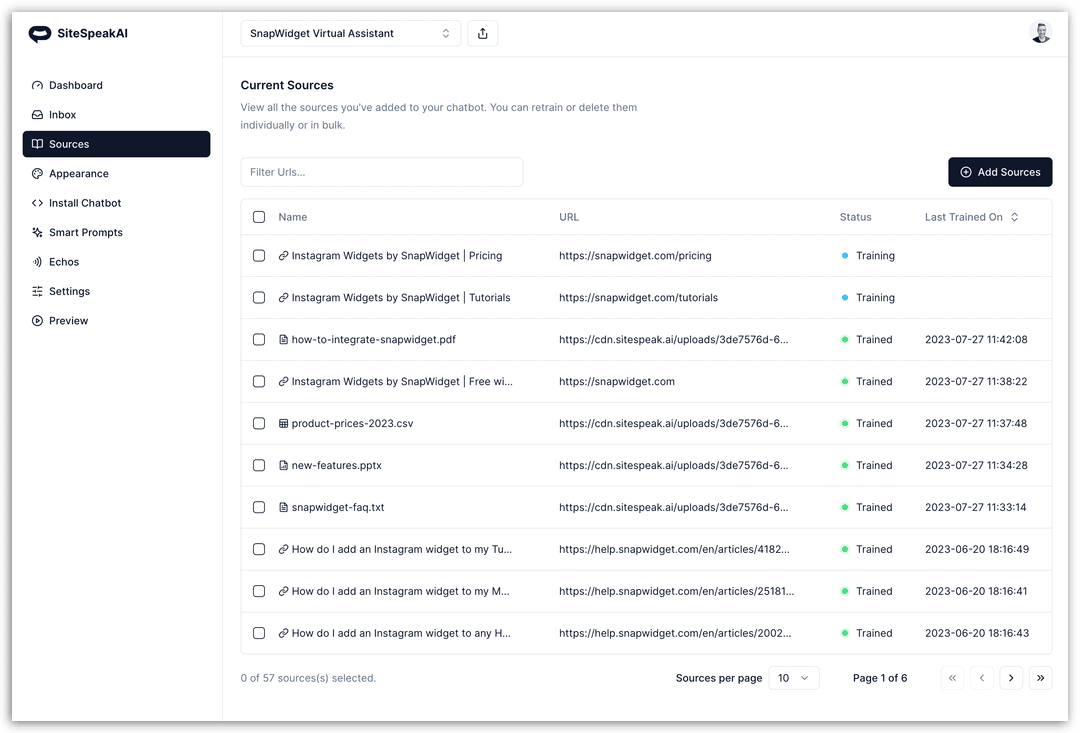Click the spreadsheet icon for product-prices-2023.csv
Screen dimensions: 1080x733
point(283,424)
